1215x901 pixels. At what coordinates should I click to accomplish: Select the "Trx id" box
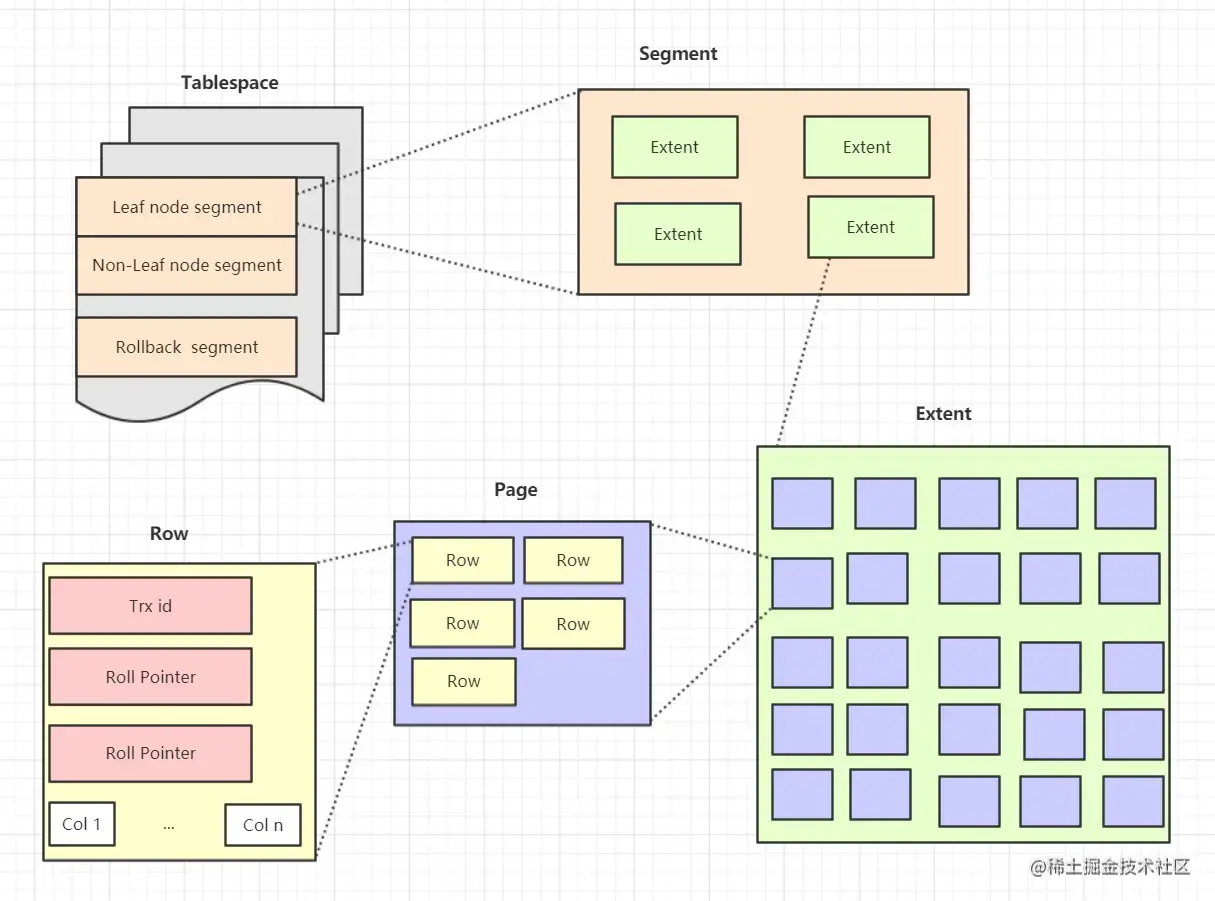(150, 605)
